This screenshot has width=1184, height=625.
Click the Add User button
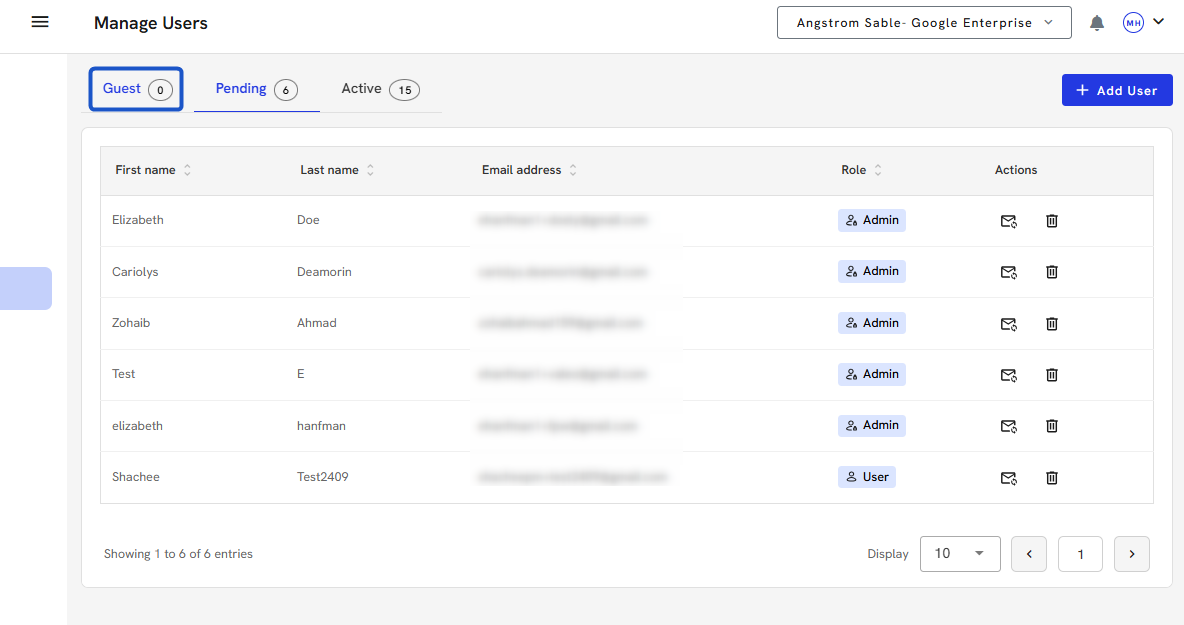tap(1116, 90)
